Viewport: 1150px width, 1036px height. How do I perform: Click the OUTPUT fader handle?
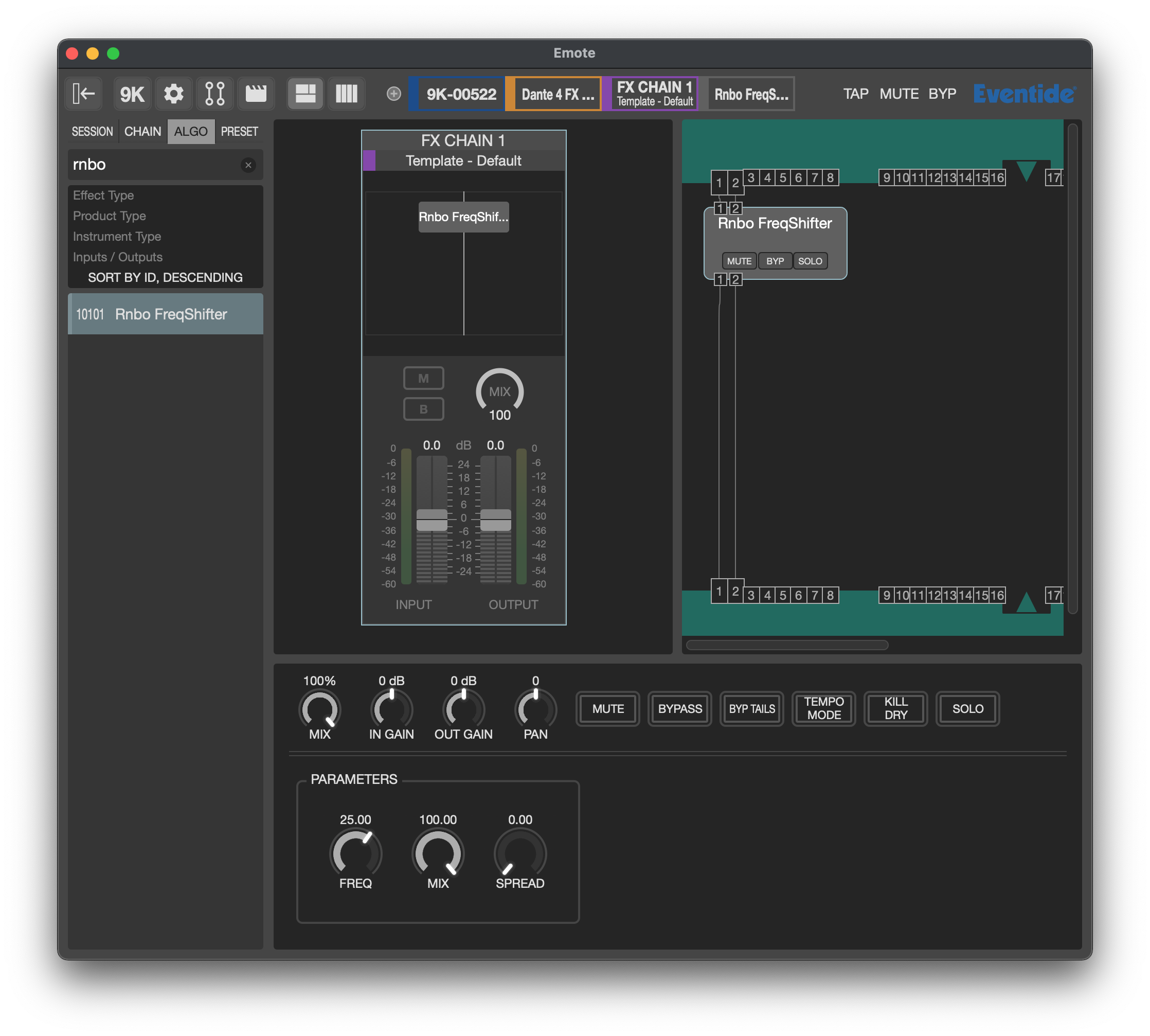(495, 520)
